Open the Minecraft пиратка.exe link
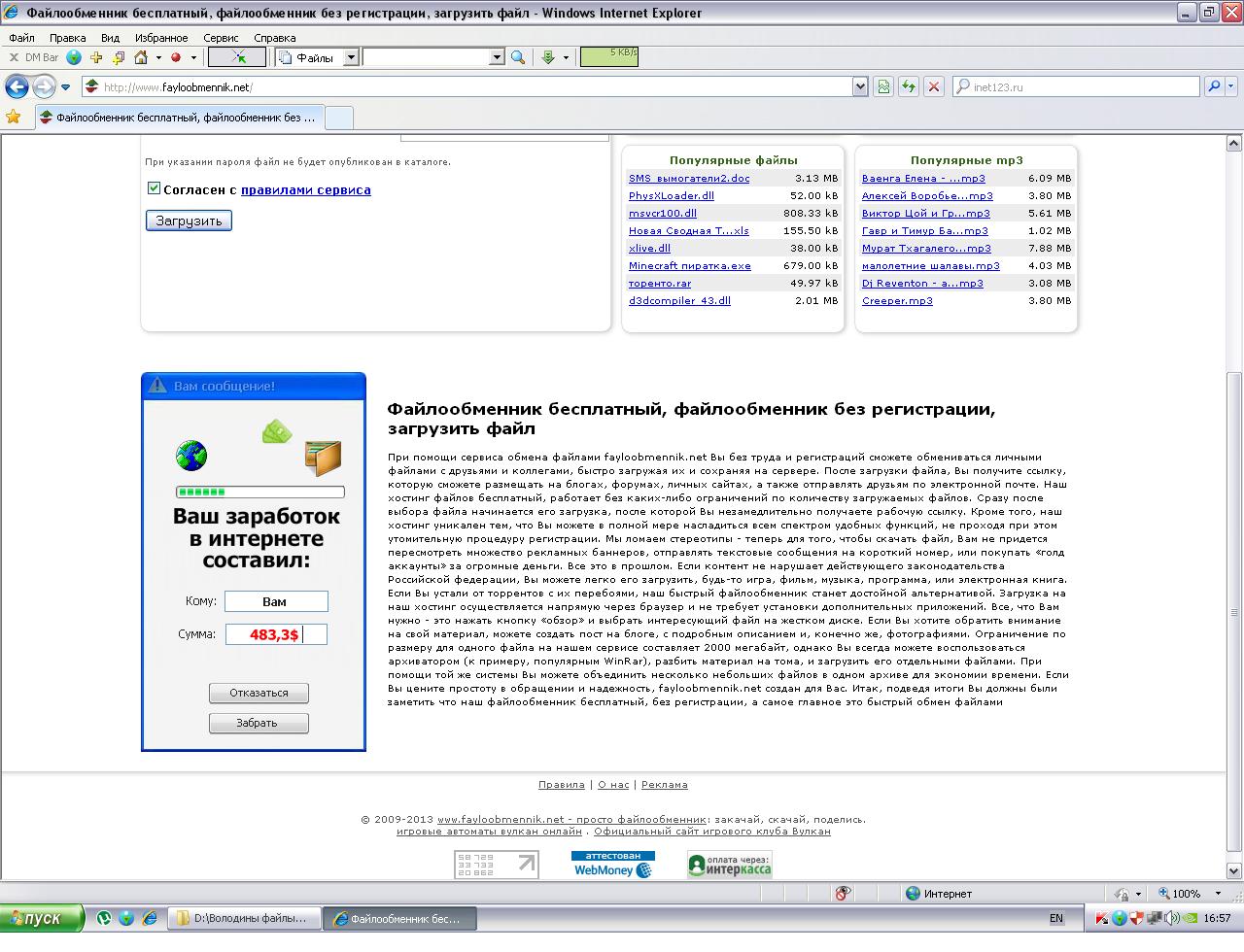This screenshot has width=1244, height=952. click(690, 265)
